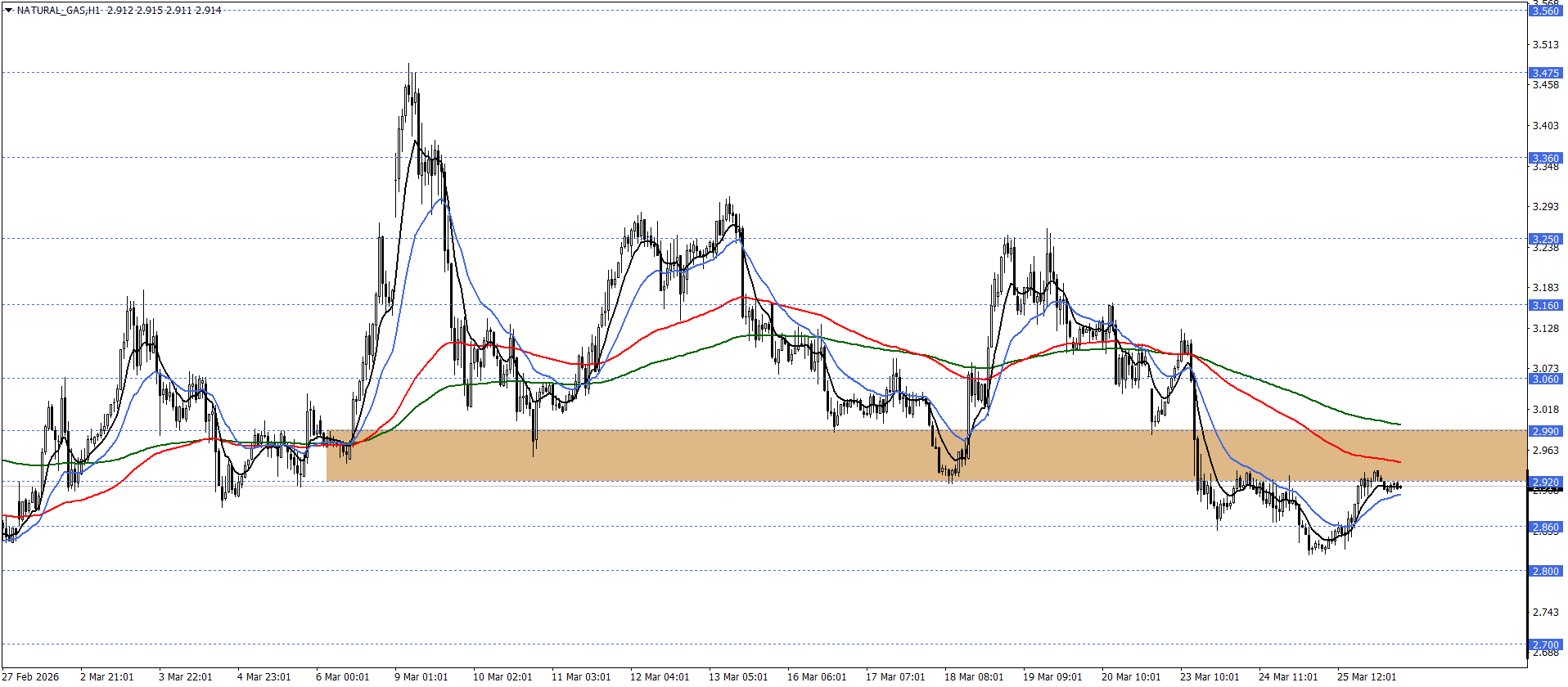The height and width of the screenshot is (687, 1568).
Task: Click the 3.060 level label on price axis
Action: (1545, 379)
